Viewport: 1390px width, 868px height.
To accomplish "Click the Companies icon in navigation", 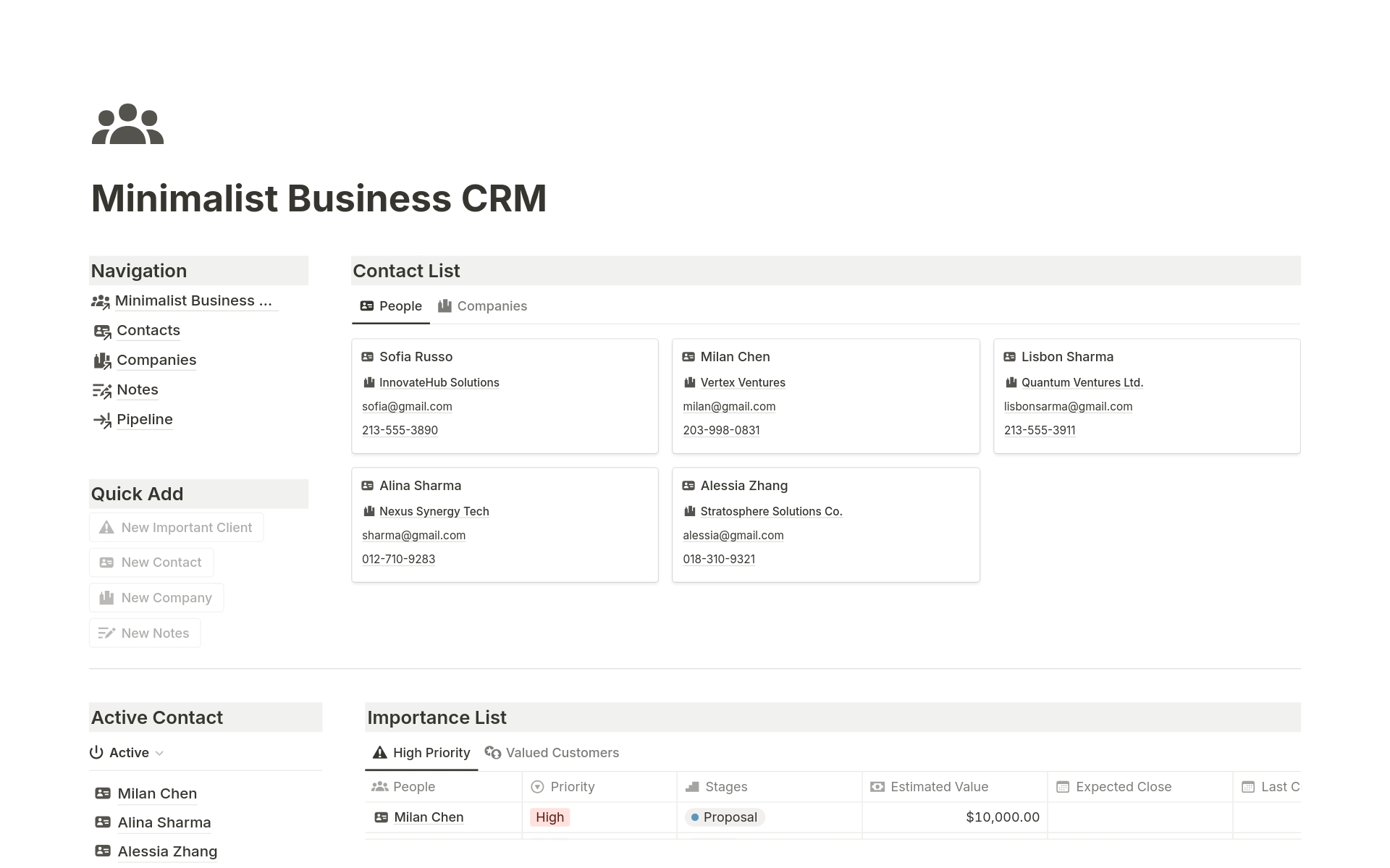I will point(101,359).
